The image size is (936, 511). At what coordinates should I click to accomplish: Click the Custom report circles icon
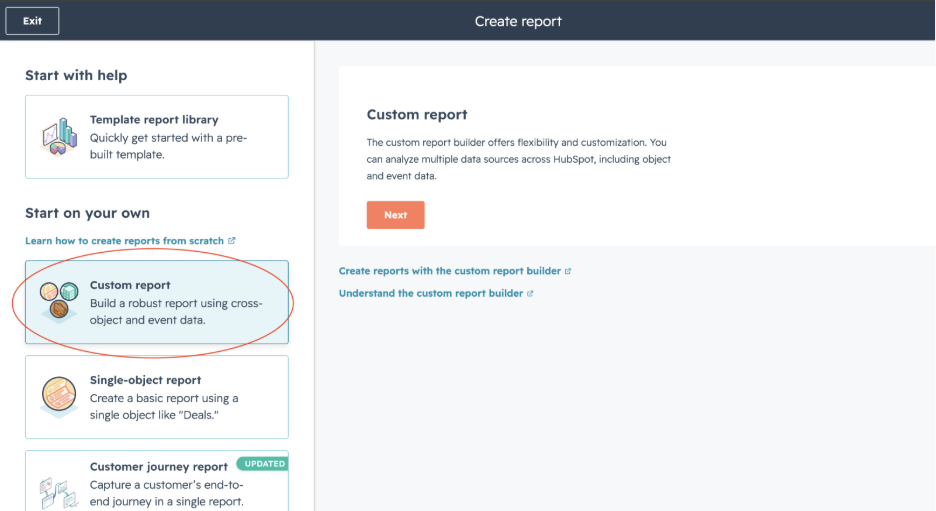[x=58, y=301]
